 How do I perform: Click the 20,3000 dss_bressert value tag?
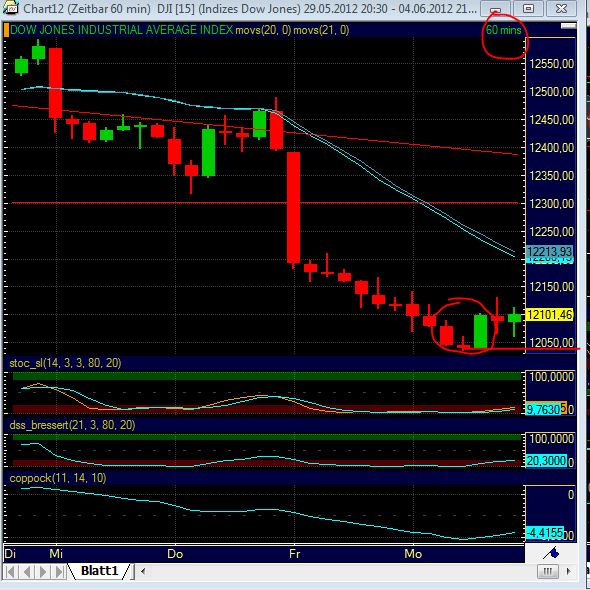(546, 461)
